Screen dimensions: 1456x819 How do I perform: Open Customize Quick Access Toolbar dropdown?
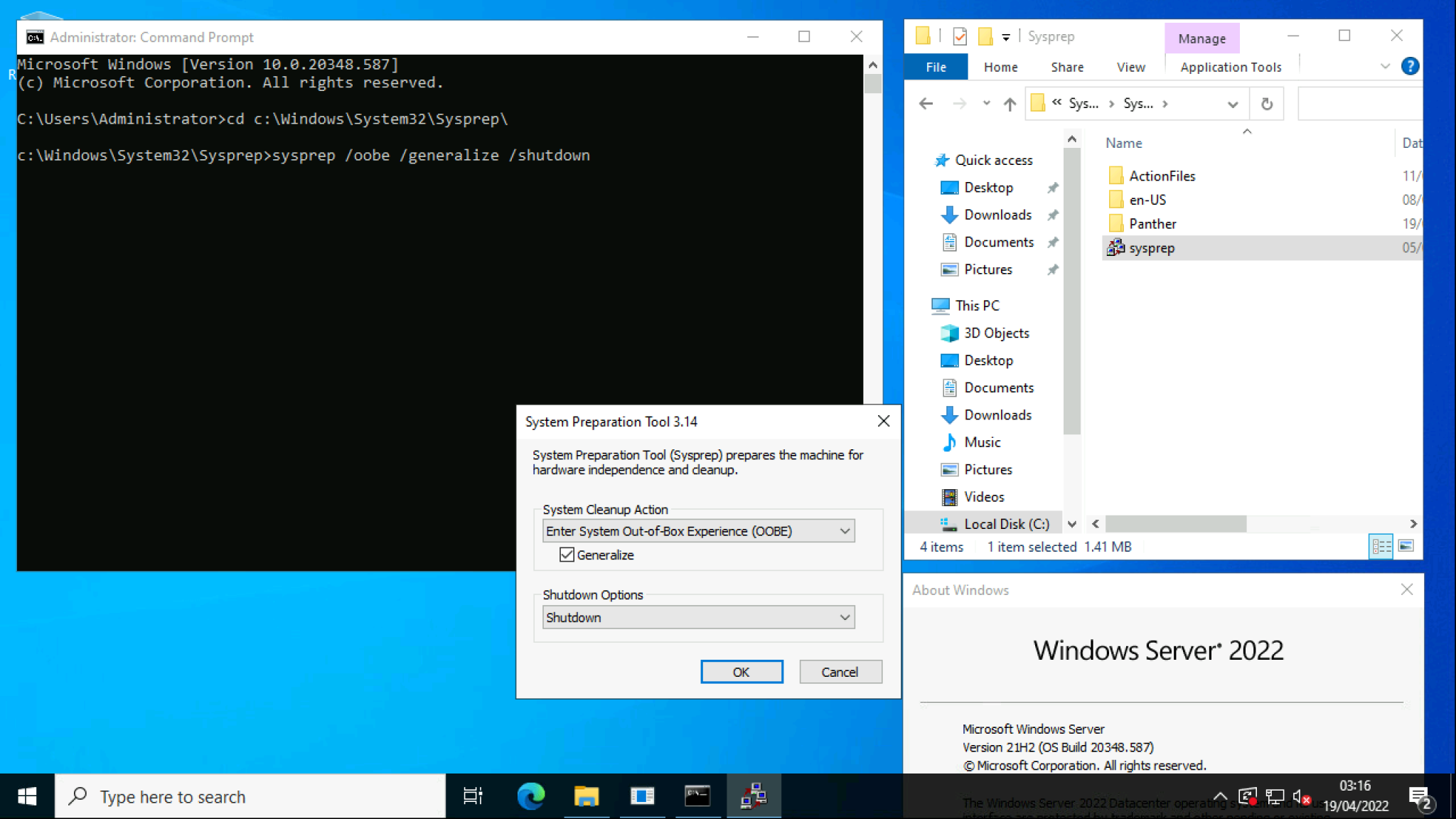pos(1005,37)
